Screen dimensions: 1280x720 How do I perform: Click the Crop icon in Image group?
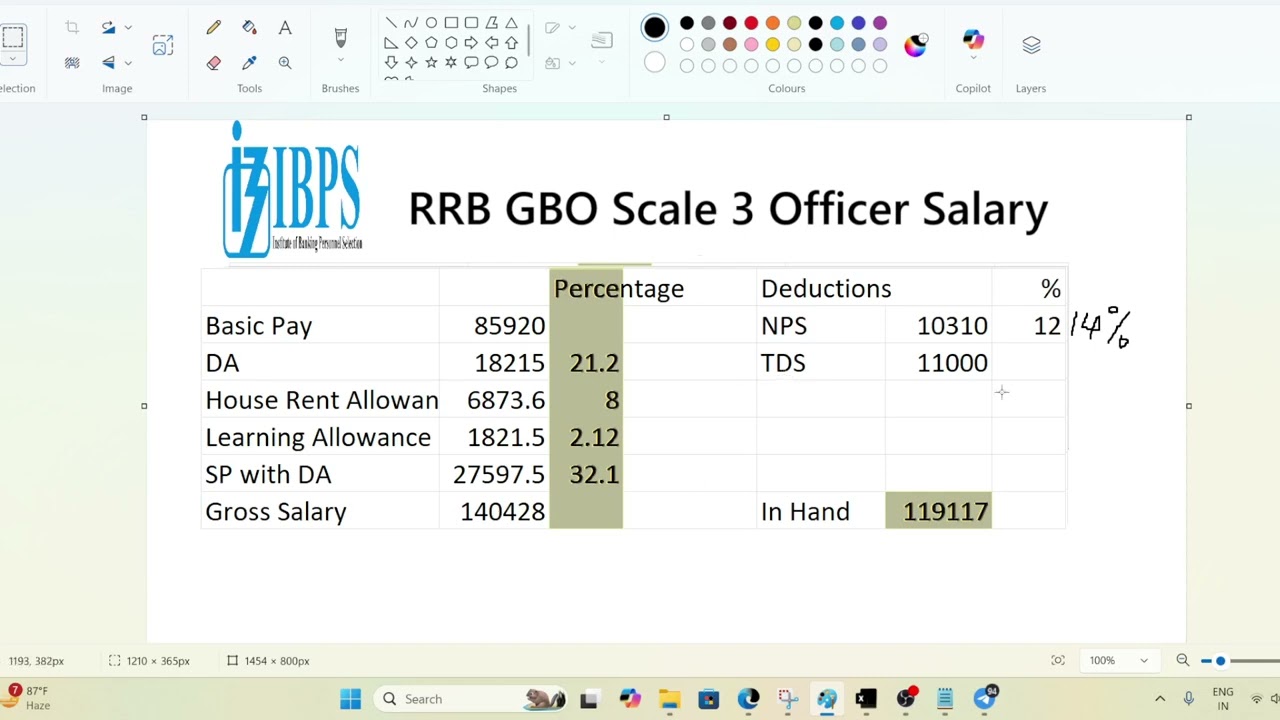point(72,28)
